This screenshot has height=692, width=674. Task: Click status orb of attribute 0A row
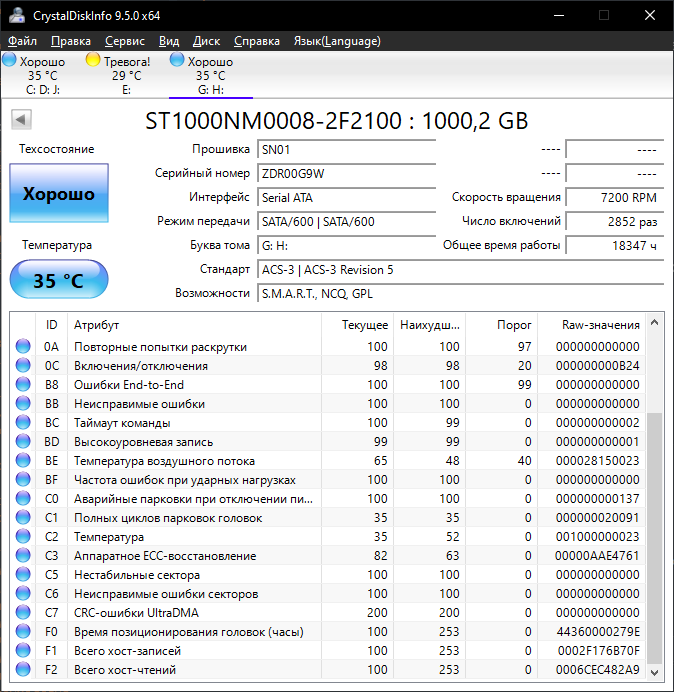tap(23, 346)
